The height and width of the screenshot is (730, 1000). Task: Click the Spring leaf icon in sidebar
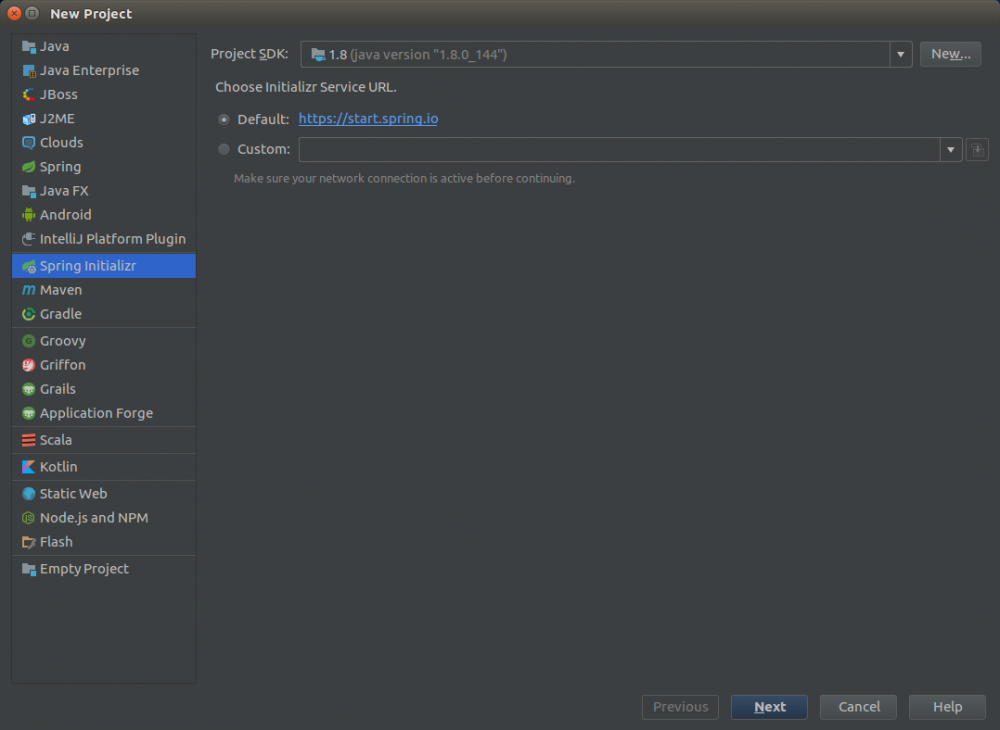(29, 167)
